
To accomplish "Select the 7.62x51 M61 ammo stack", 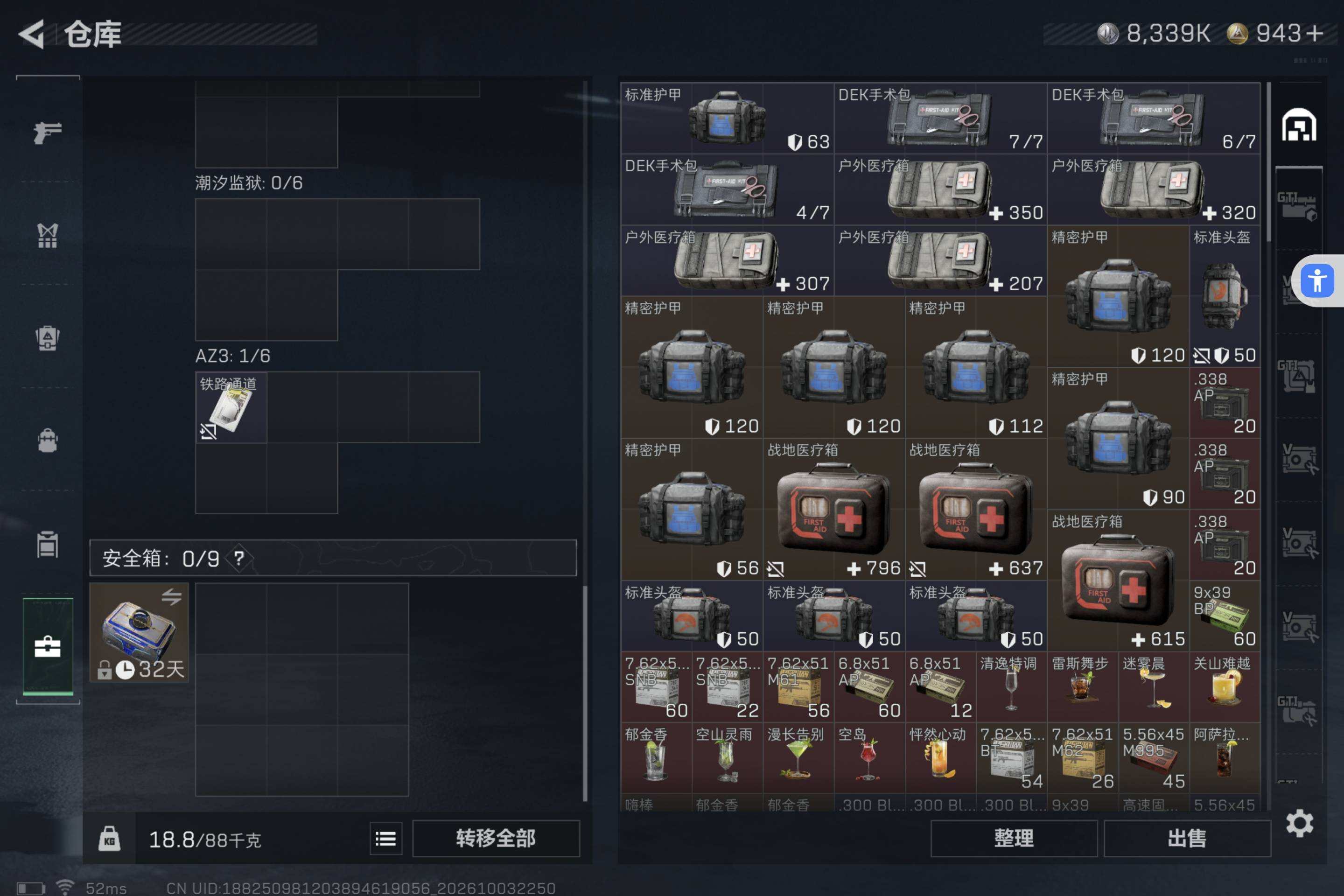I will pyautogui.click(x=798, y=687).
